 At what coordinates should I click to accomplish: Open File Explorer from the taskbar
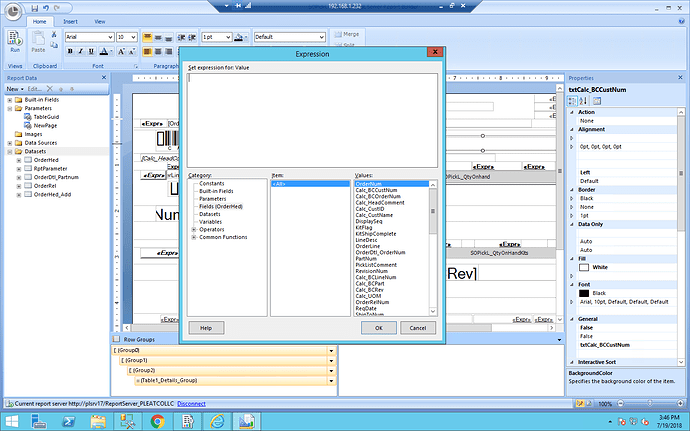coord(98,422)
